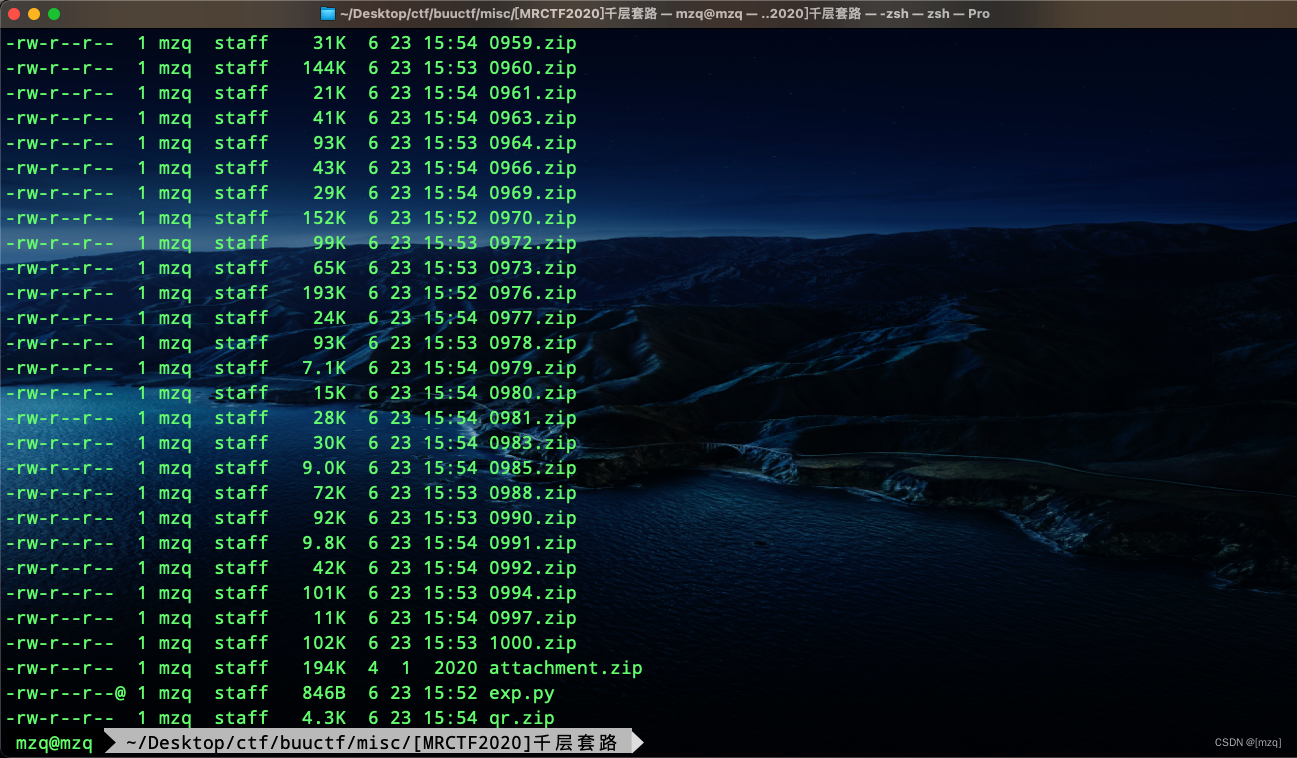
Task: Select the 0988.zip filename
Action: pos(532,493)
